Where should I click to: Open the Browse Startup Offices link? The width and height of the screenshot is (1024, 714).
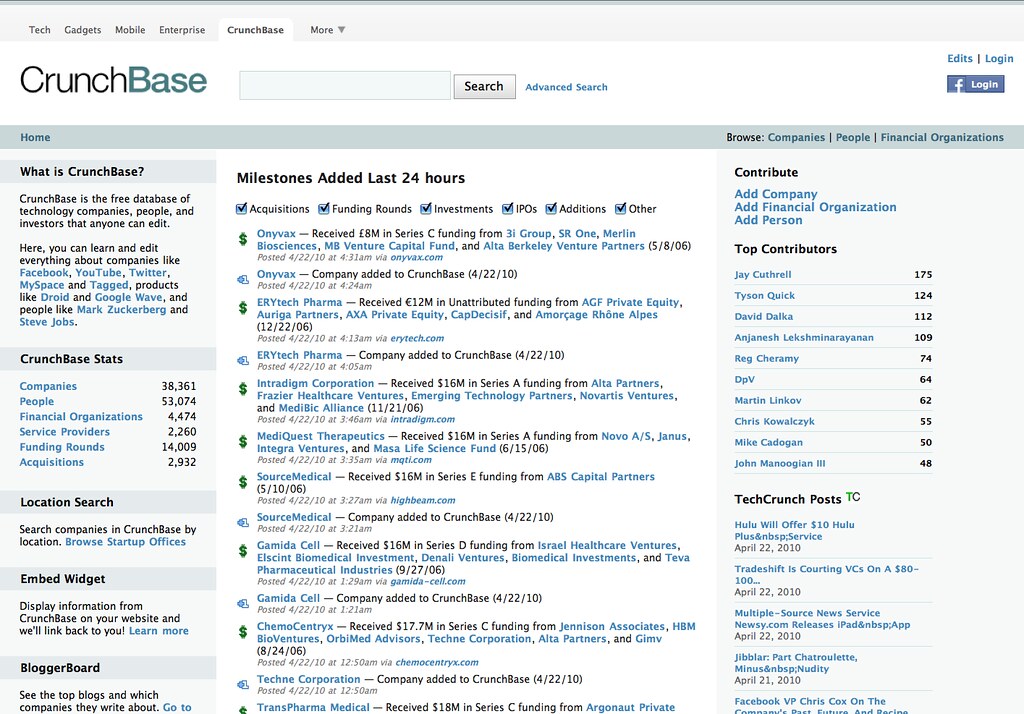125,542
